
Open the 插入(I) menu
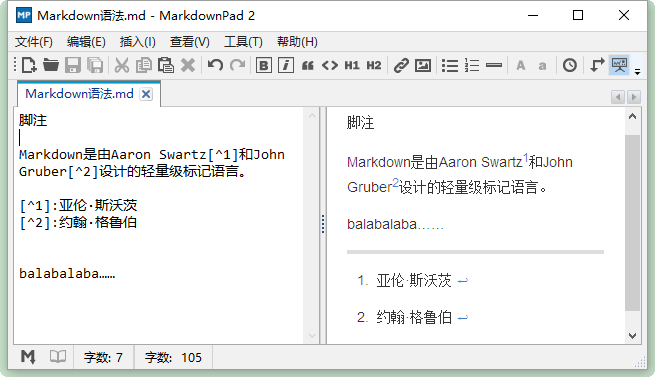[x=137, y=42]
